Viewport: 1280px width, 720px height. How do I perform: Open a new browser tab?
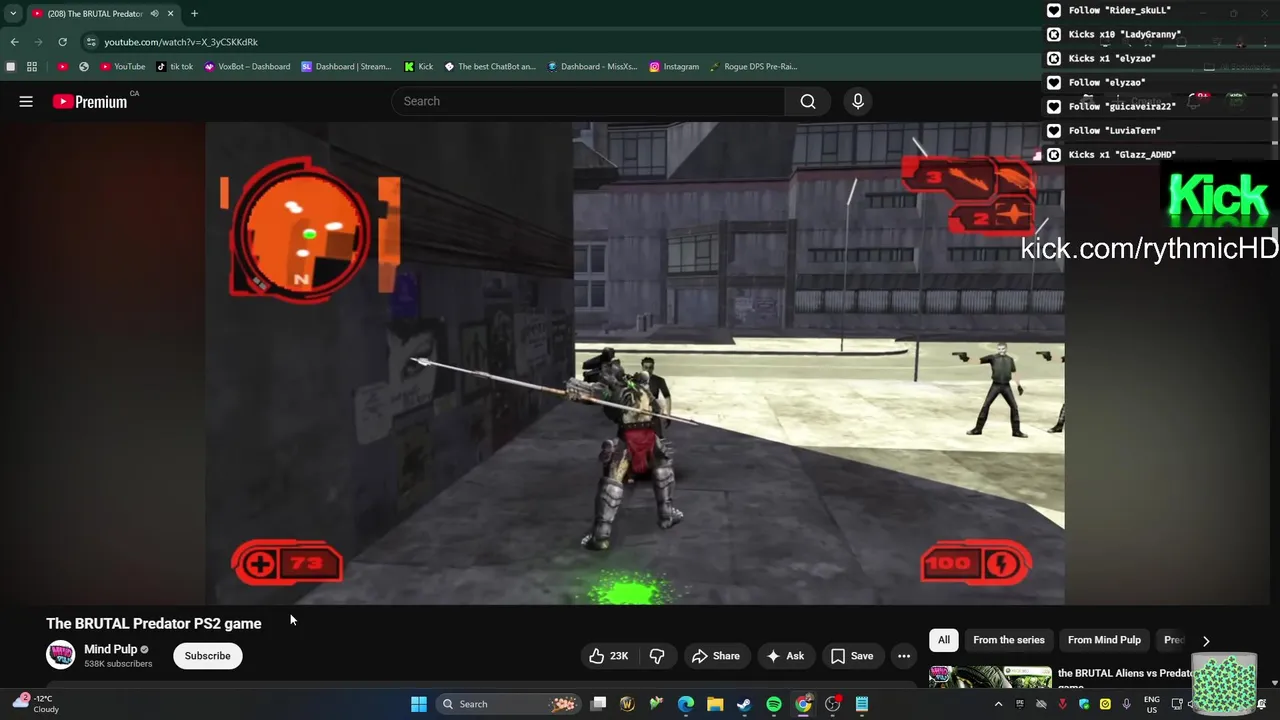tap(194, 14)
